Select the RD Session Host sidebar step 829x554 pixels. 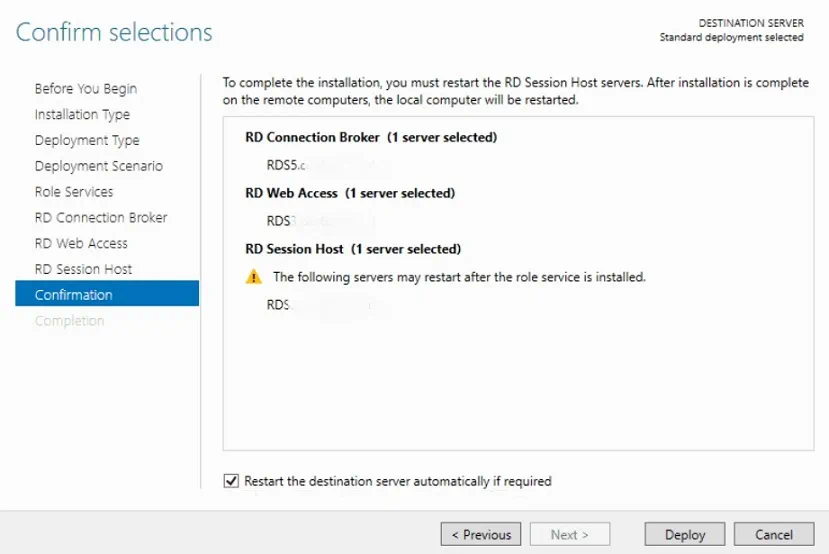tap(83, 269)
